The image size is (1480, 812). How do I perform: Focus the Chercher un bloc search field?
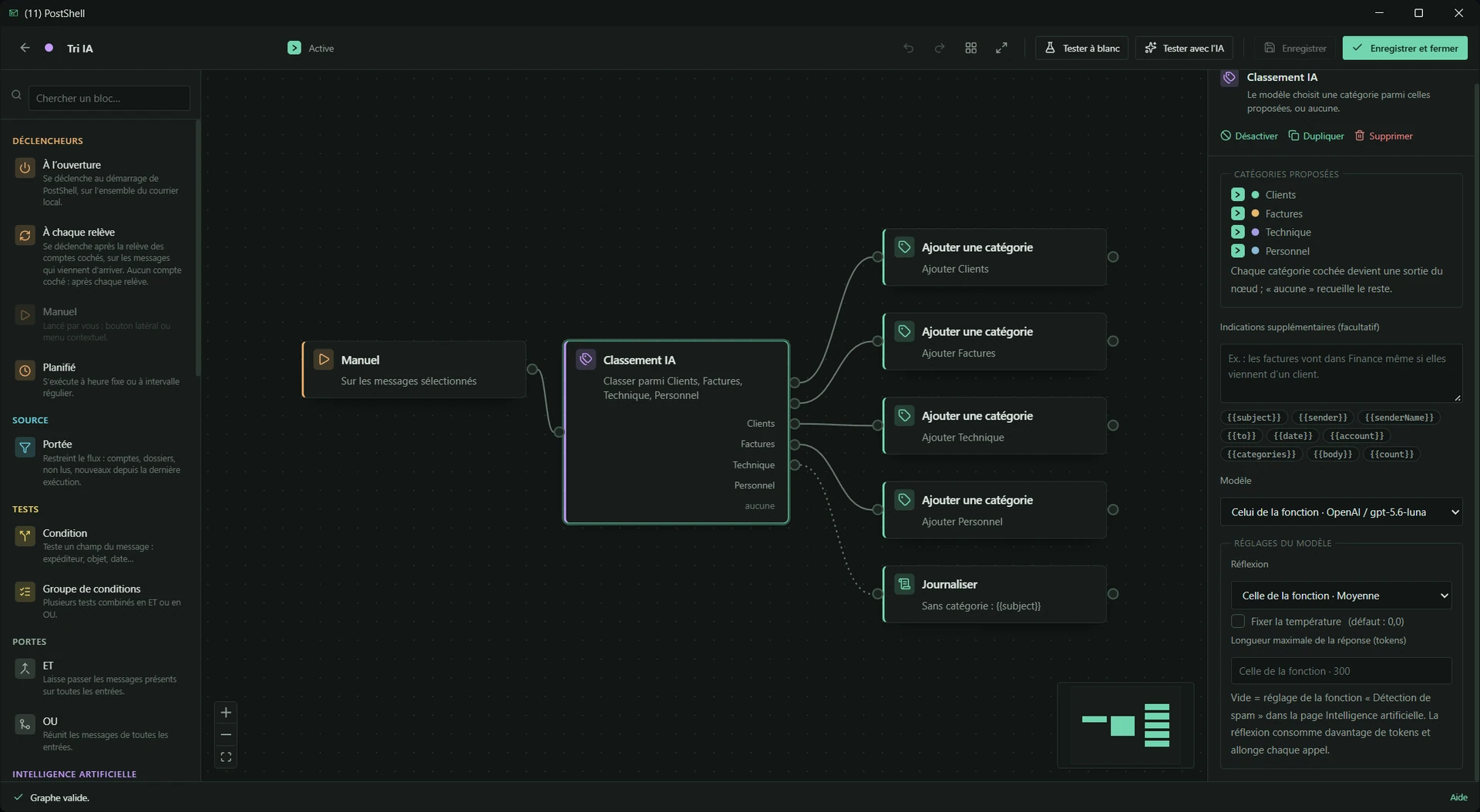pos(109,98)
